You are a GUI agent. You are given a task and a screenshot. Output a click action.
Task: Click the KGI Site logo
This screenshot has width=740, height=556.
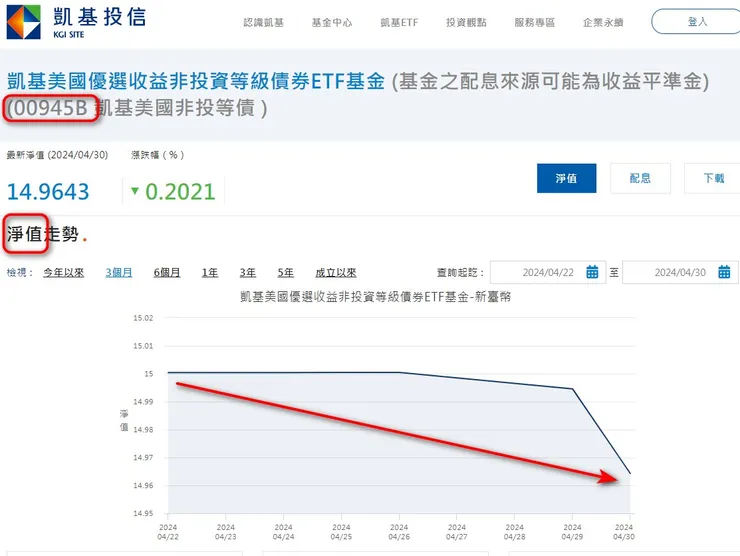(76, 22)
